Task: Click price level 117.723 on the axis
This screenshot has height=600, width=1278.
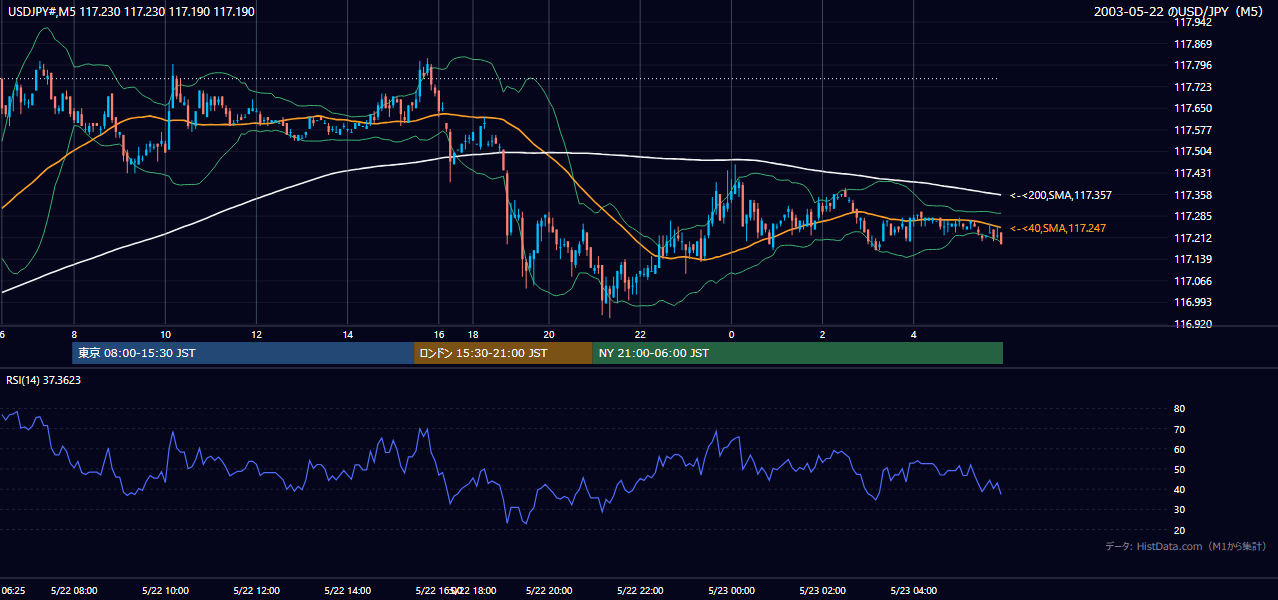Action: [1192, 87]
